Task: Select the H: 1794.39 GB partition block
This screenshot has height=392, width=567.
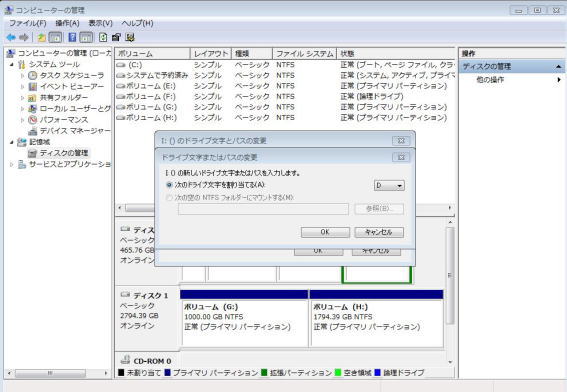Action: pyautogui.click(x=376, y=318)
